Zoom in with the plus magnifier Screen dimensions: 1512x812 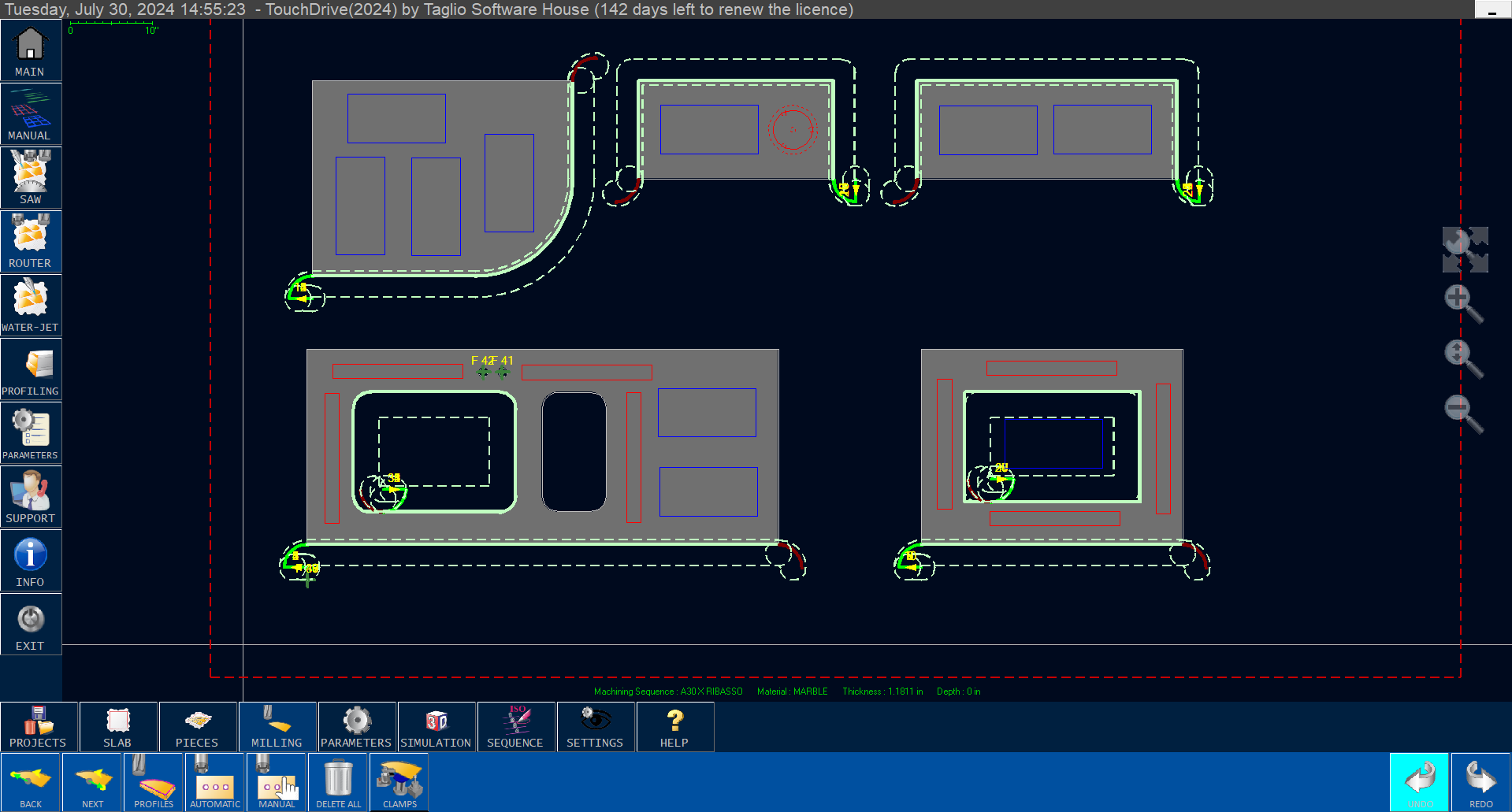coord(1464,304)
